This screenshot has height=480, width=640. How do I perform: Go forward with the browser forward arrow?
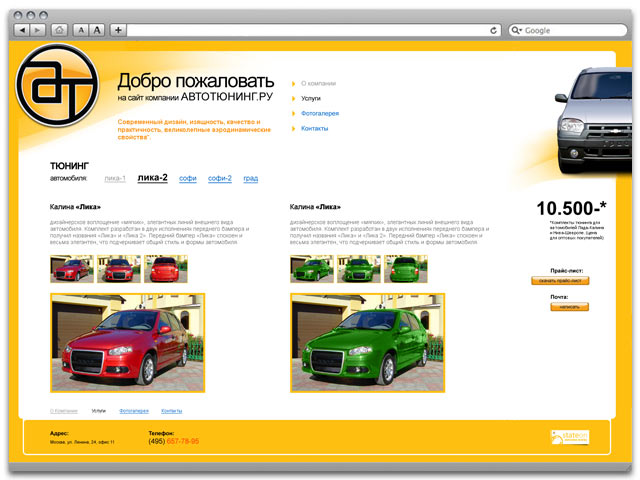point(38,30)
